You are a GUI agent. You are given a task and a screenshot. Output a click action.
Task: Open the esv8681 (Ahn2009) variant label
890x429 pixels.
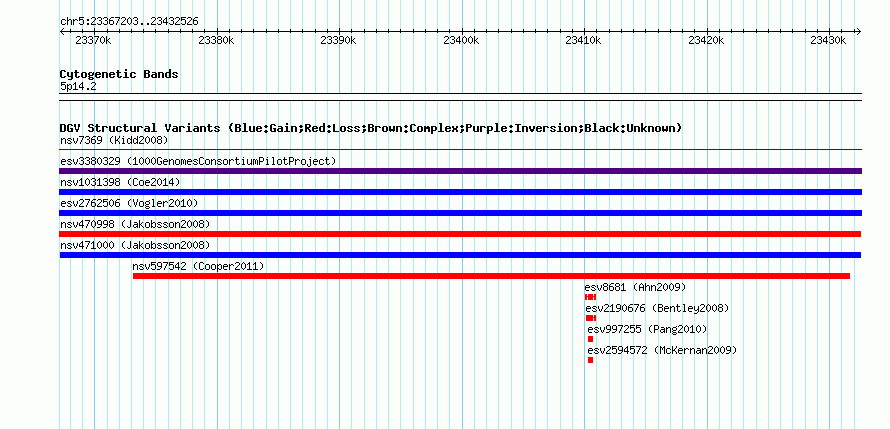(x=636, y=287)
